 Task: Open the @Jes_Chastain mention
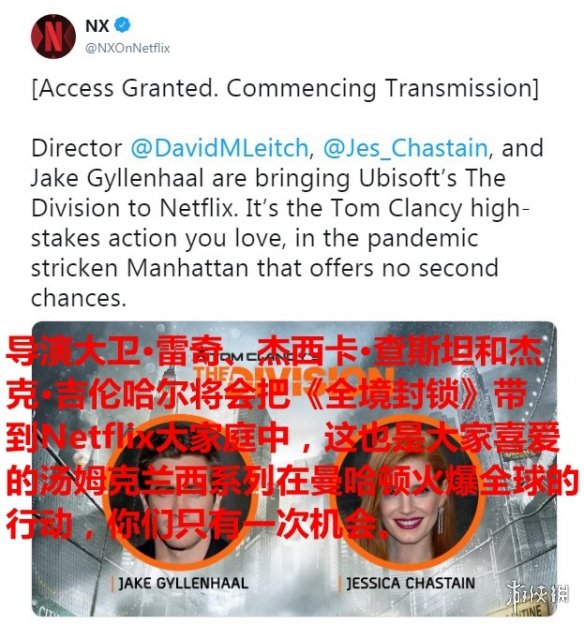[x=406, y=148]
